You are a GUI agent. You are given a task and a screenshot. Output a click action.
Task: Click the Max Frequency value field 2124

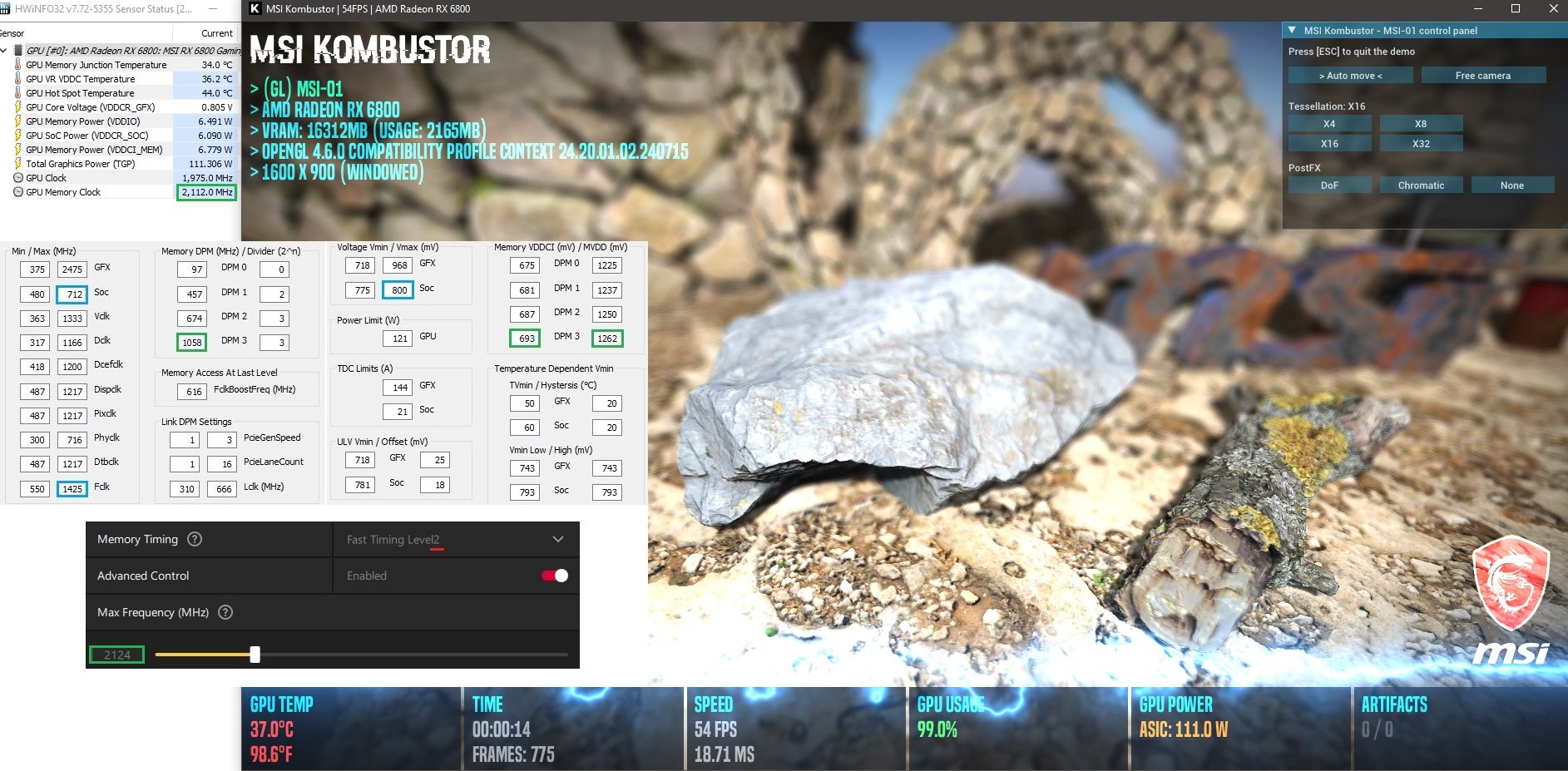click(x=116, y=655)
